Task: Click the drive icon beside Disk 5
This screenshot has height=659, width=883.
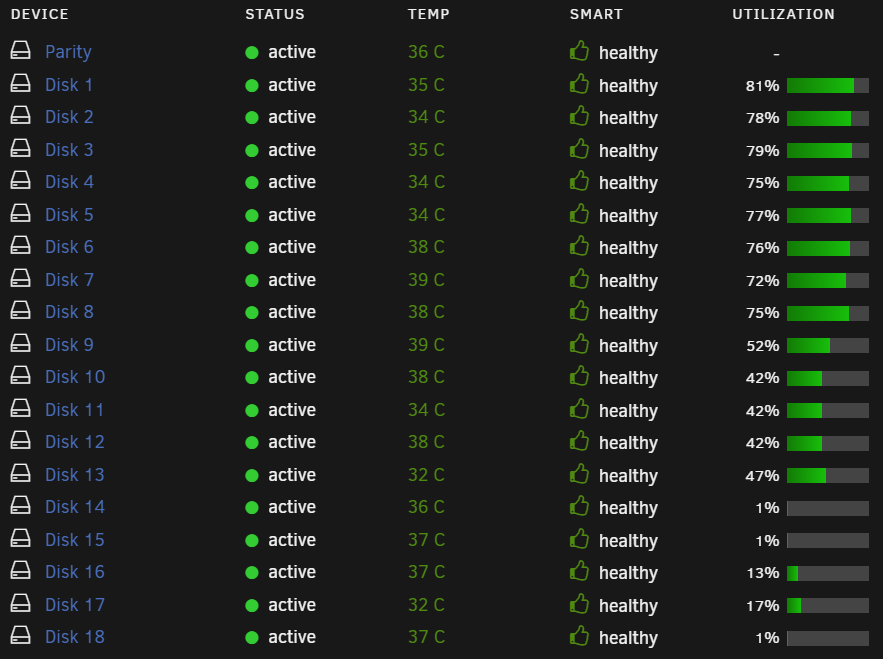Action: [x=21, y=213]
